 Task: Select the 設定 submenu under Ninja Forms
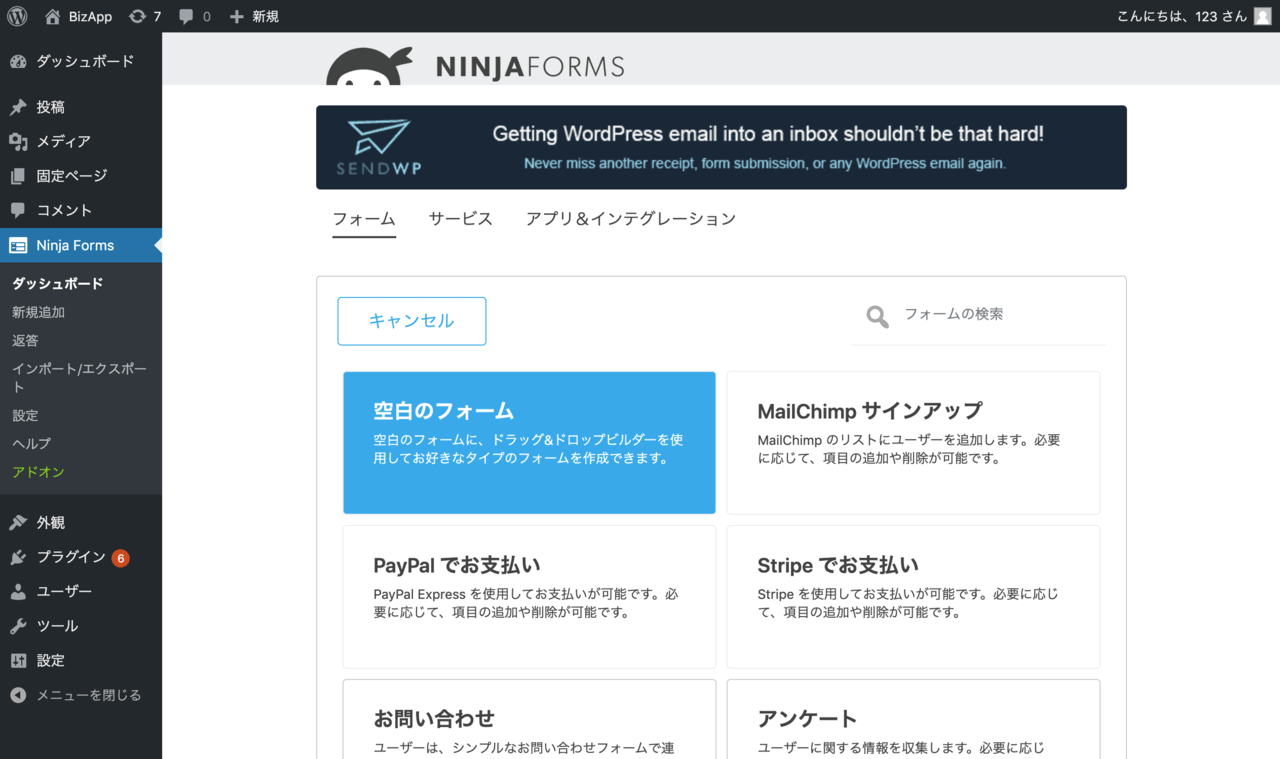coord(25,415)
